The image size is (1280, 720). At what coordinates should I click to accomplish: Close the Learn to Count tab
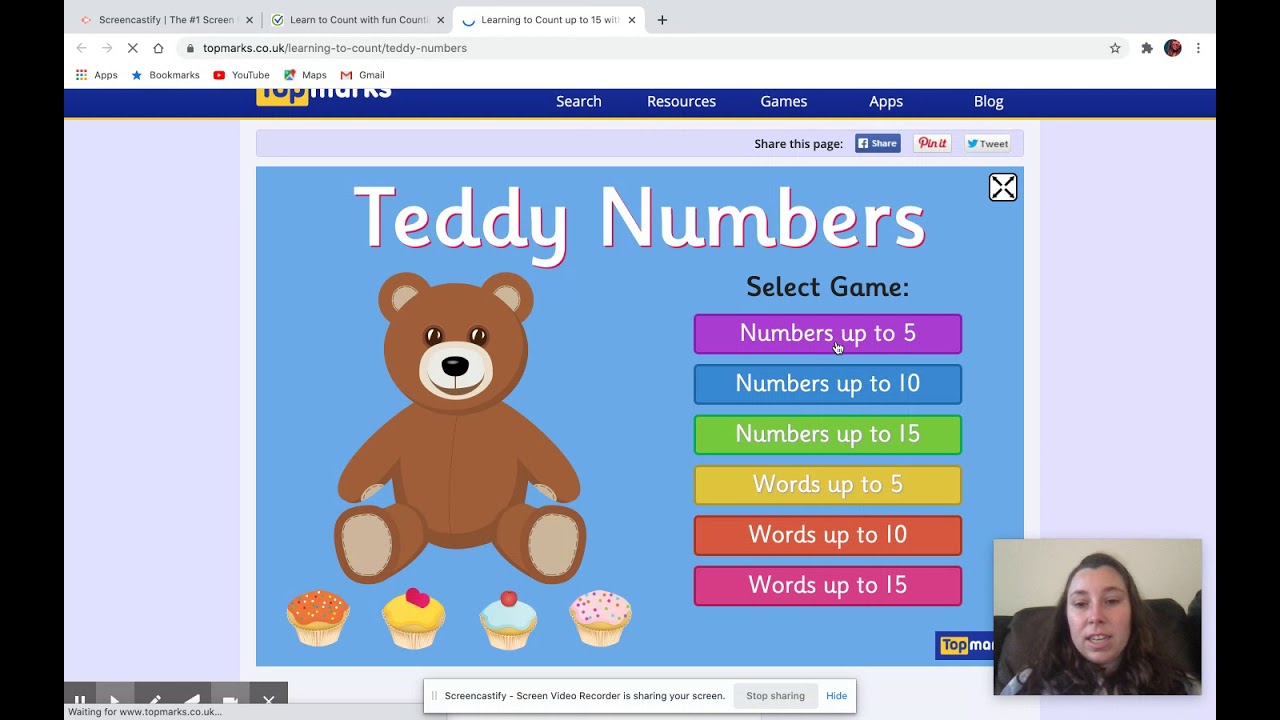440,20
